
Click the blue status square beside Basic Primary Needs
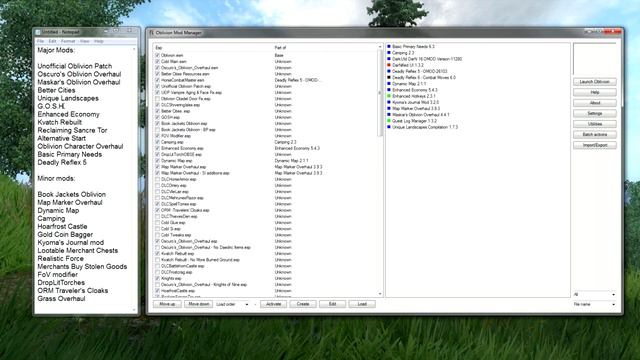pyautogui.click(x=389, y=47)
